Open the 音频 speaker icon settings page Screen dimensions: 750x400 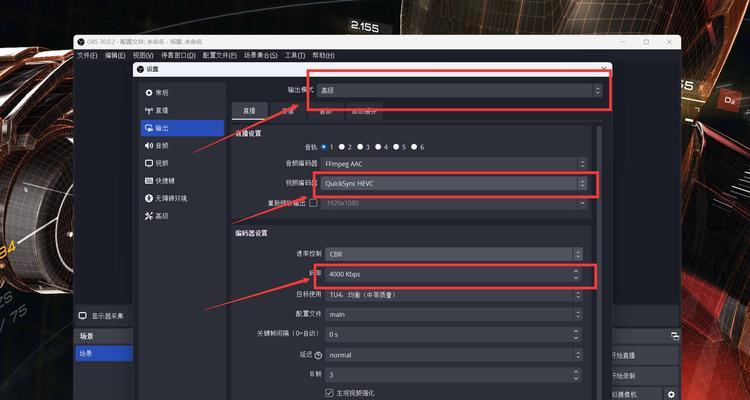149,145
